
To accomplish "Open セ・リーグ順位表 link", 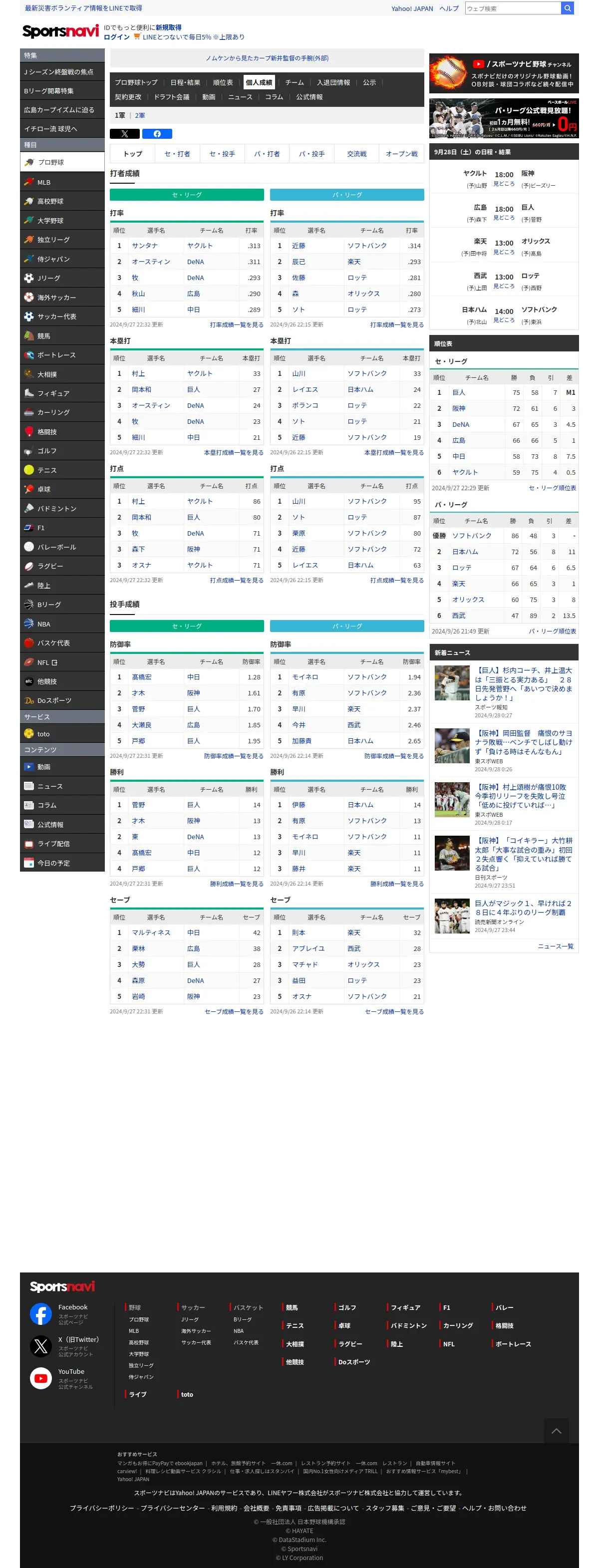I will pyautogui.click(x=552, y=488).
